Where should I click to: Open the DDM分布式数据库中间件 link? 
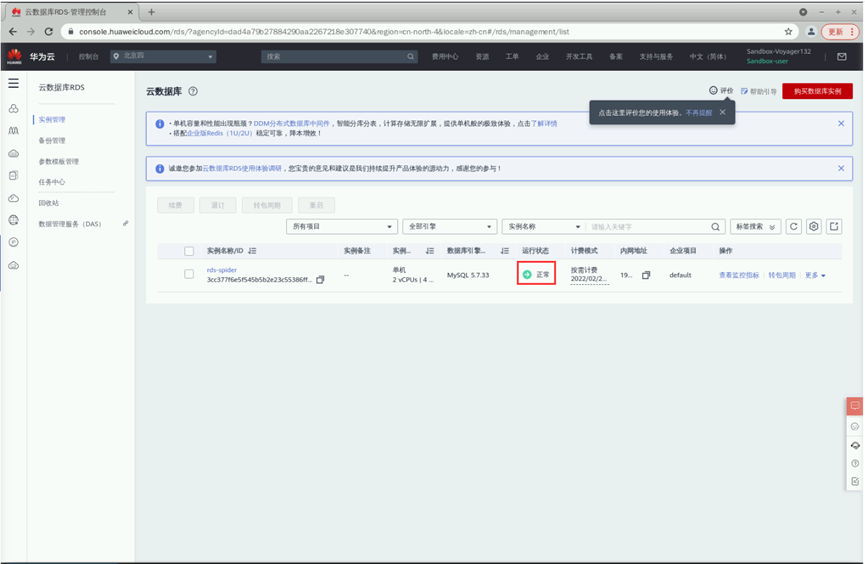291,124
